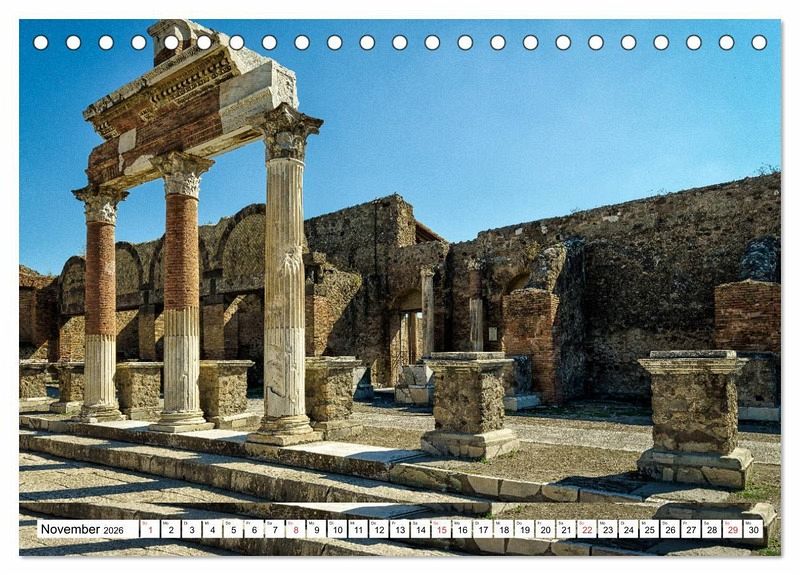Select day 11 in the date row
The image size is (800, 575).
tap(358, 529)
